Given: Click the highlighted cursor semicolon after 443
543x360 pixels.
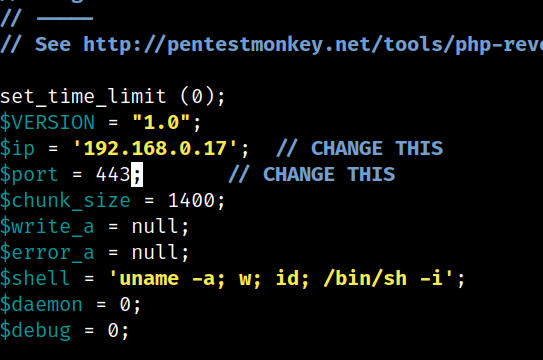Looking at the screenshot, I should [137, 174].
